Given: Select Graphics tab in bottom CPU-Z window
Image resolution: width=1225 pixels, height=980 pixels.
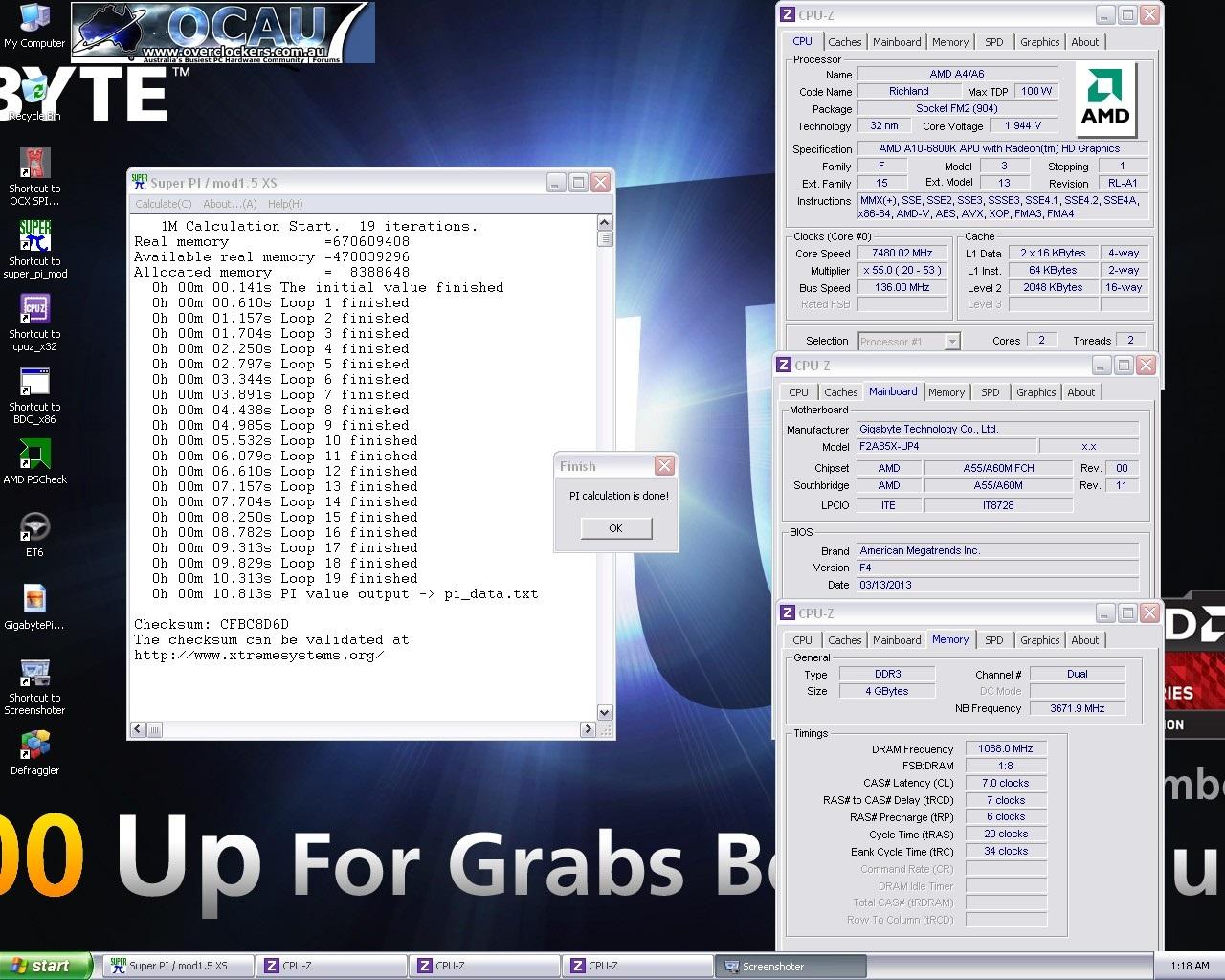Looking at the screenshot, I should [1040, 640].
